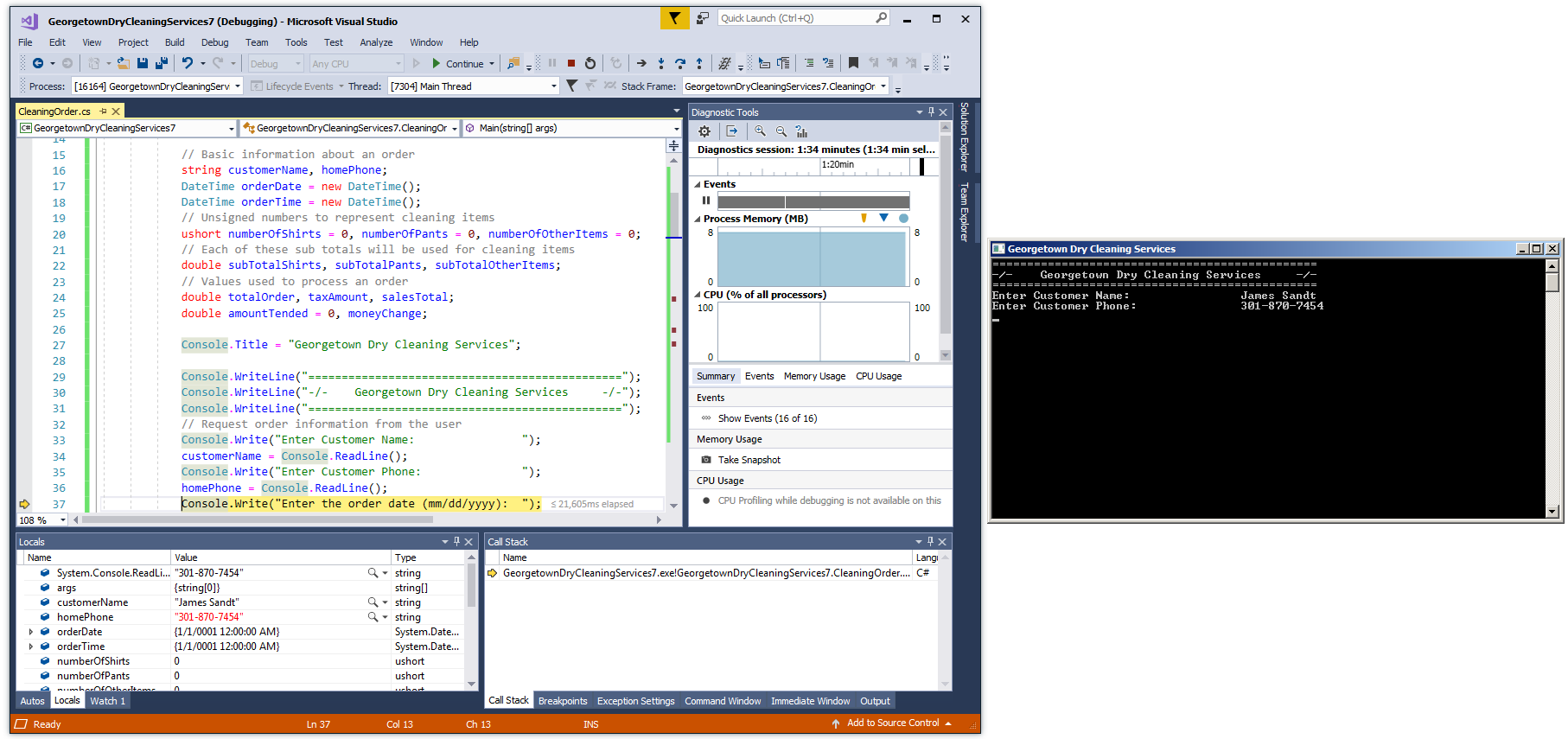Open the Process dropdown
Screen dimensions: 1568x739
(x=157, y=86)
